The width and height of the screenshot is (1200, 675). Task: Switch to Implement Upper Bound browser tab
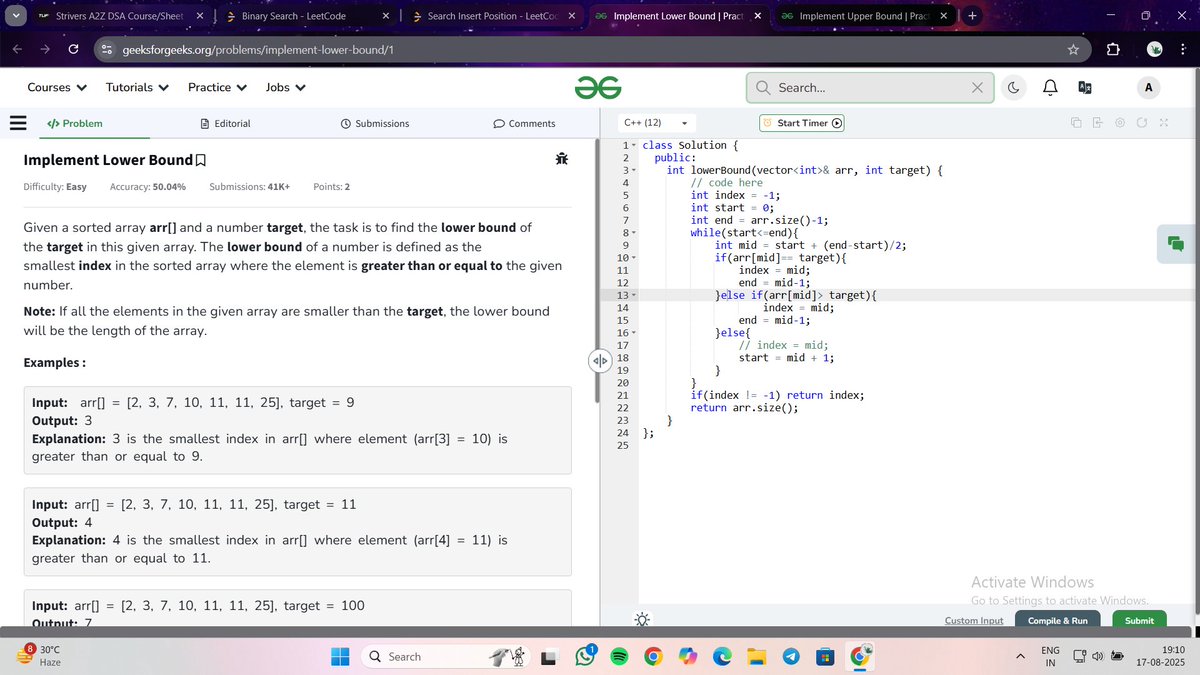tap(865, 16)
